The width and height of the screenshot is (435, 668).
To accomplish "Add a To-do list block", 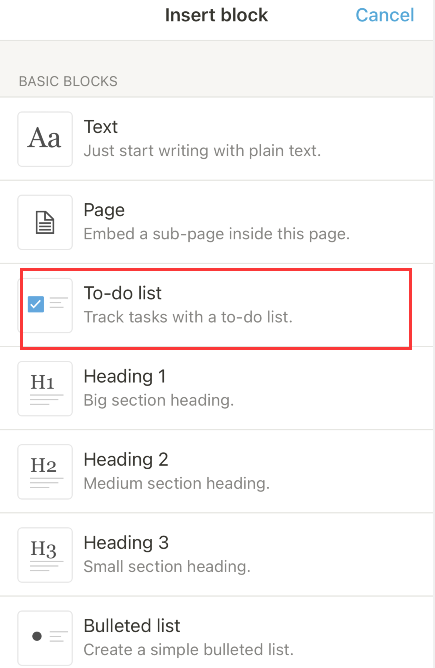I will click(x=217, y=305).
